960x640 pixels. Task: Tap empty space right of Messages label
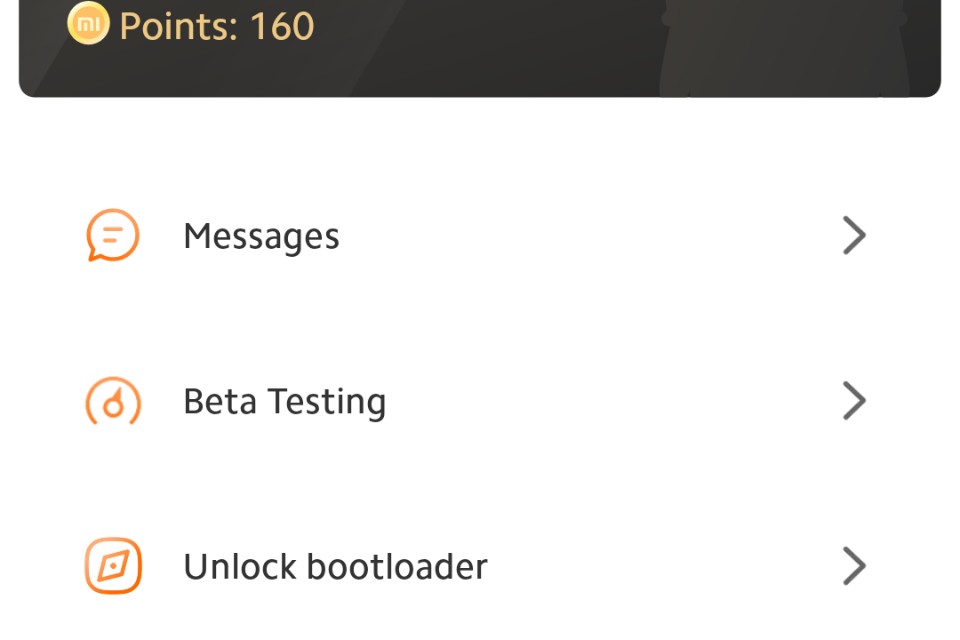[588, 235]
